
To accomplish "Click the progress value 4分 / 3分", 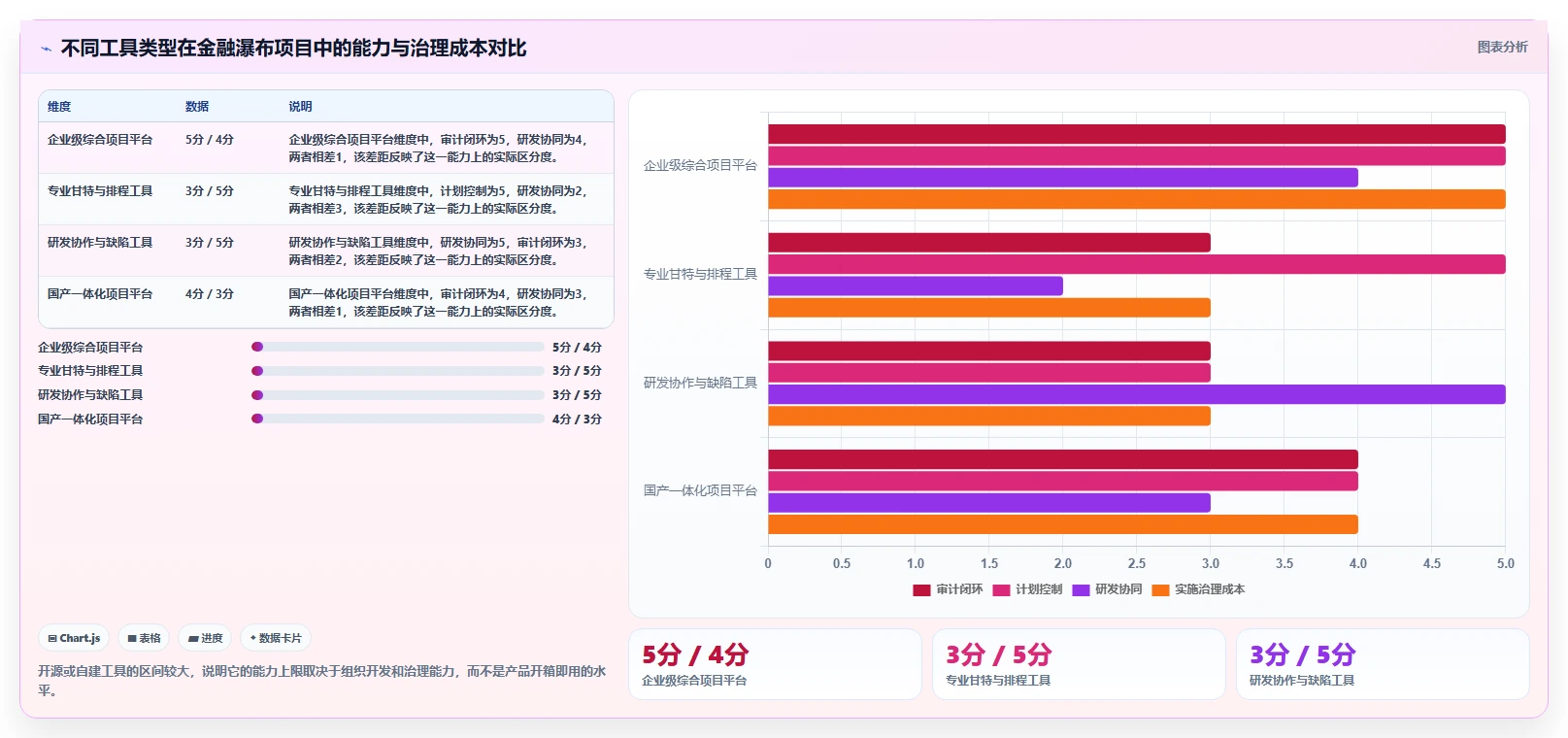I will click(x=577, y=419).
